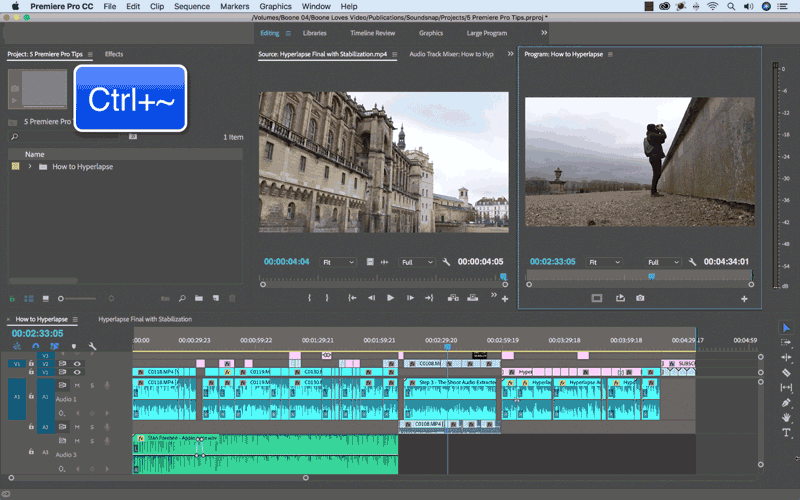Open Source monitor Fit zoom dropdown
The width and height of the screenshot is (800, 500).
(x=338, y=262)
